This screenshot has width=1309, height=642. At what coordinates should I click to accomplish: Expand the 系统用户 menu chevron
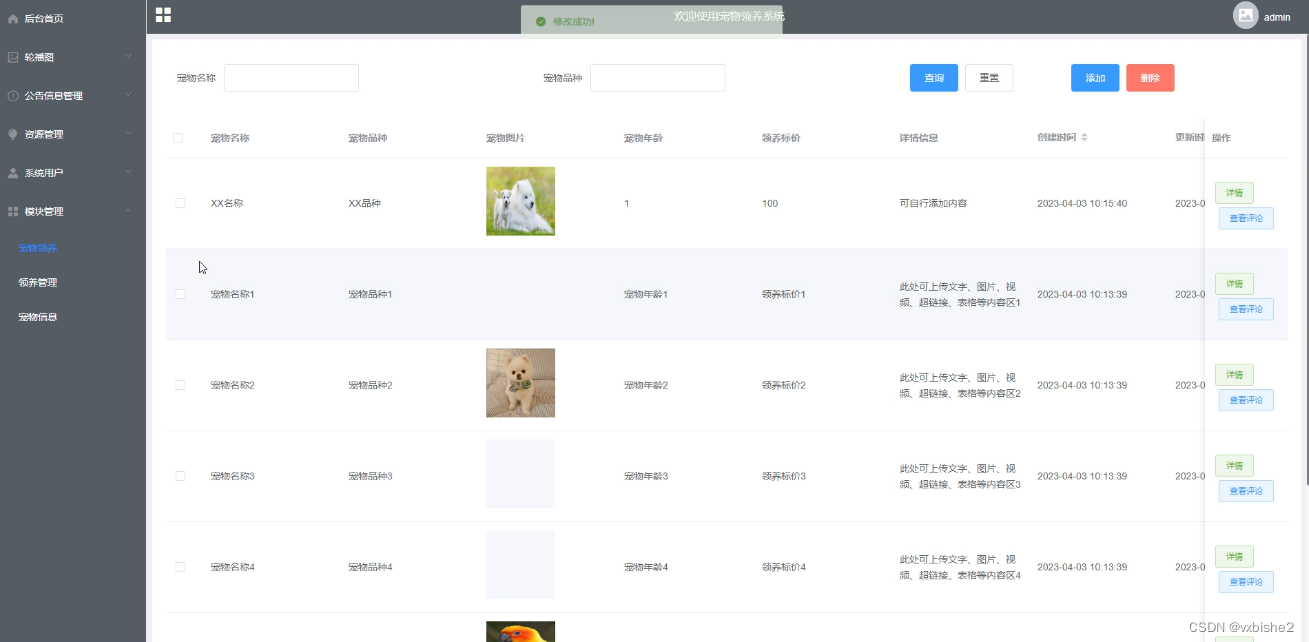coord(128,172)
